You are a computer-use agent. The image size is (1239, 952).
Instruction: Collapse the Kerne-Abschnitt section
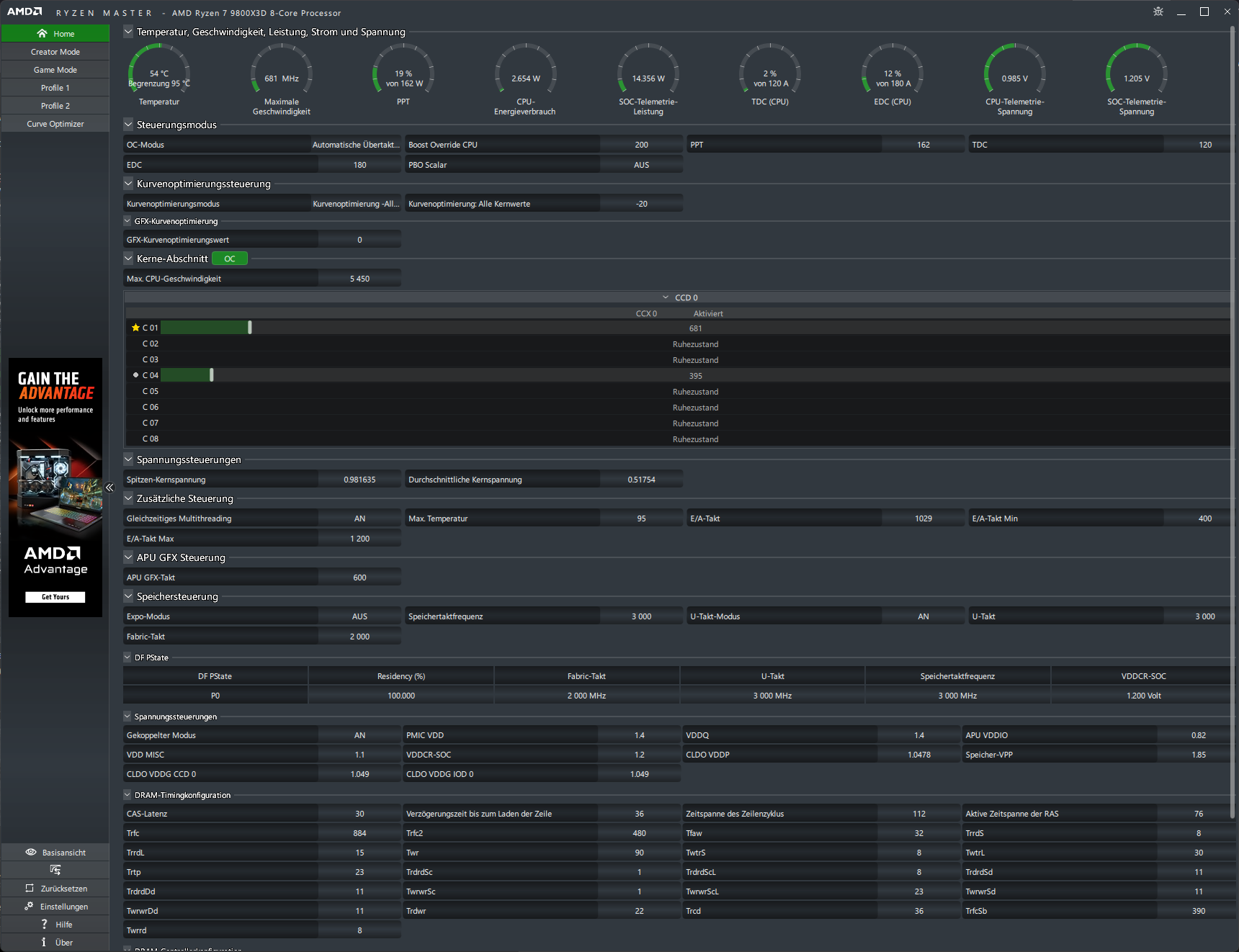(128, 259)
